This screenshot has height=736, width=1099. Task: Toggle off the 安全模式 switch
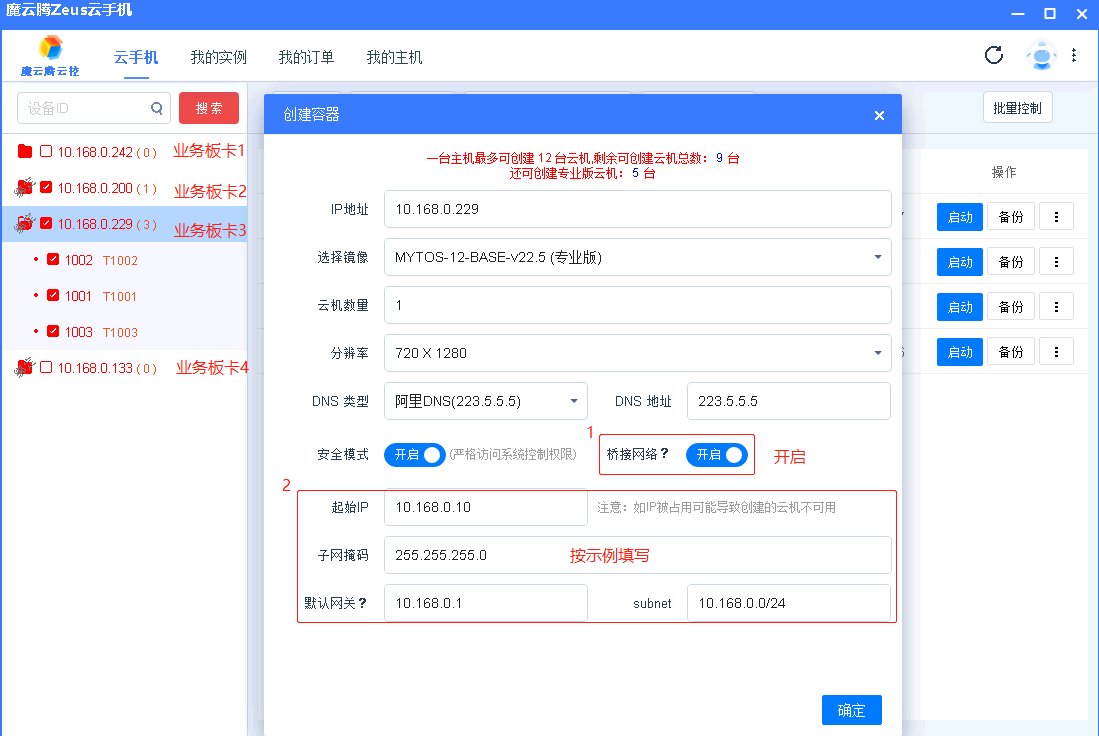click(x=414, y=453)
